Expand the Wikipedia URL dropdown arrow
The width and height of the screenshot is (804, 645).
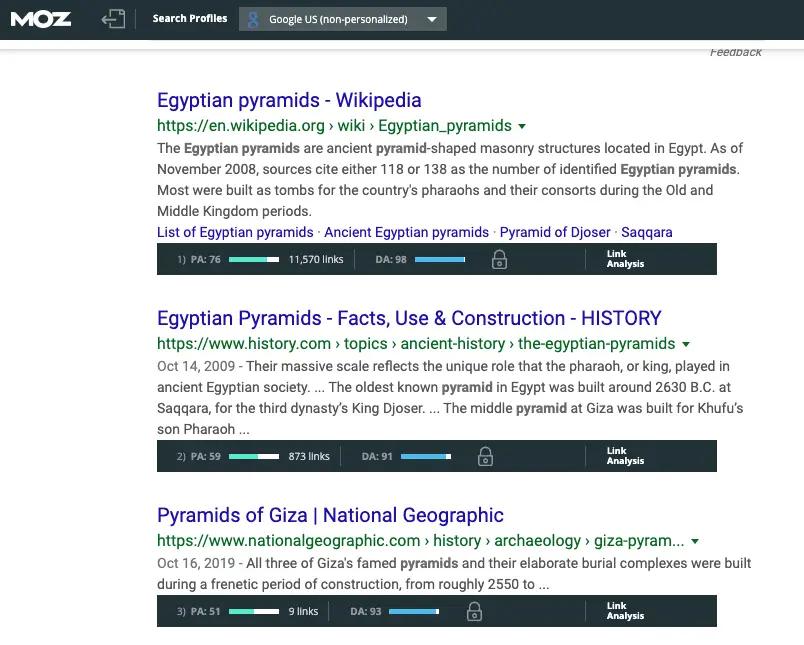point(522,126)
